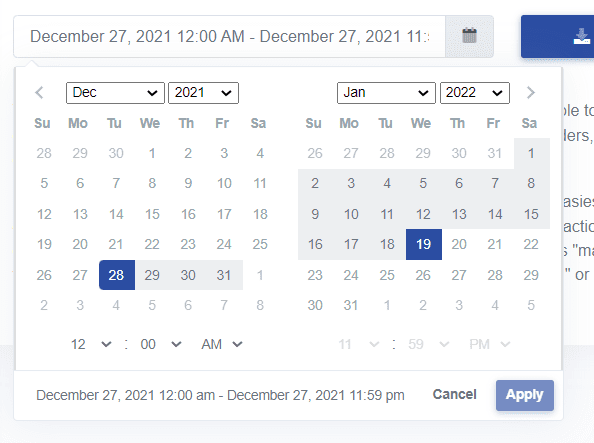
Task: Focus the date range text field
Action: coord(230,36)
